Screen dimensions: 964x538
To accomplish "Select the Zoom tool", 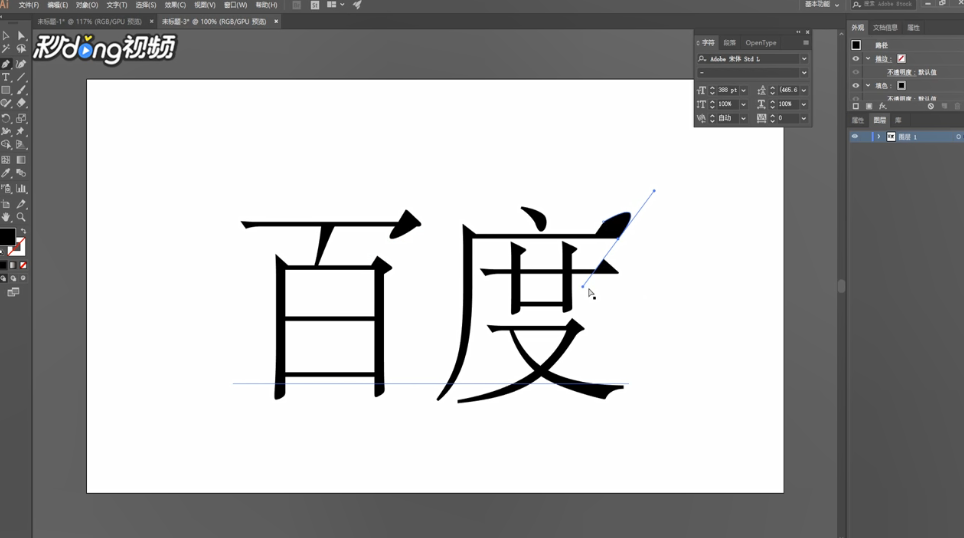I will pos(21,217).
